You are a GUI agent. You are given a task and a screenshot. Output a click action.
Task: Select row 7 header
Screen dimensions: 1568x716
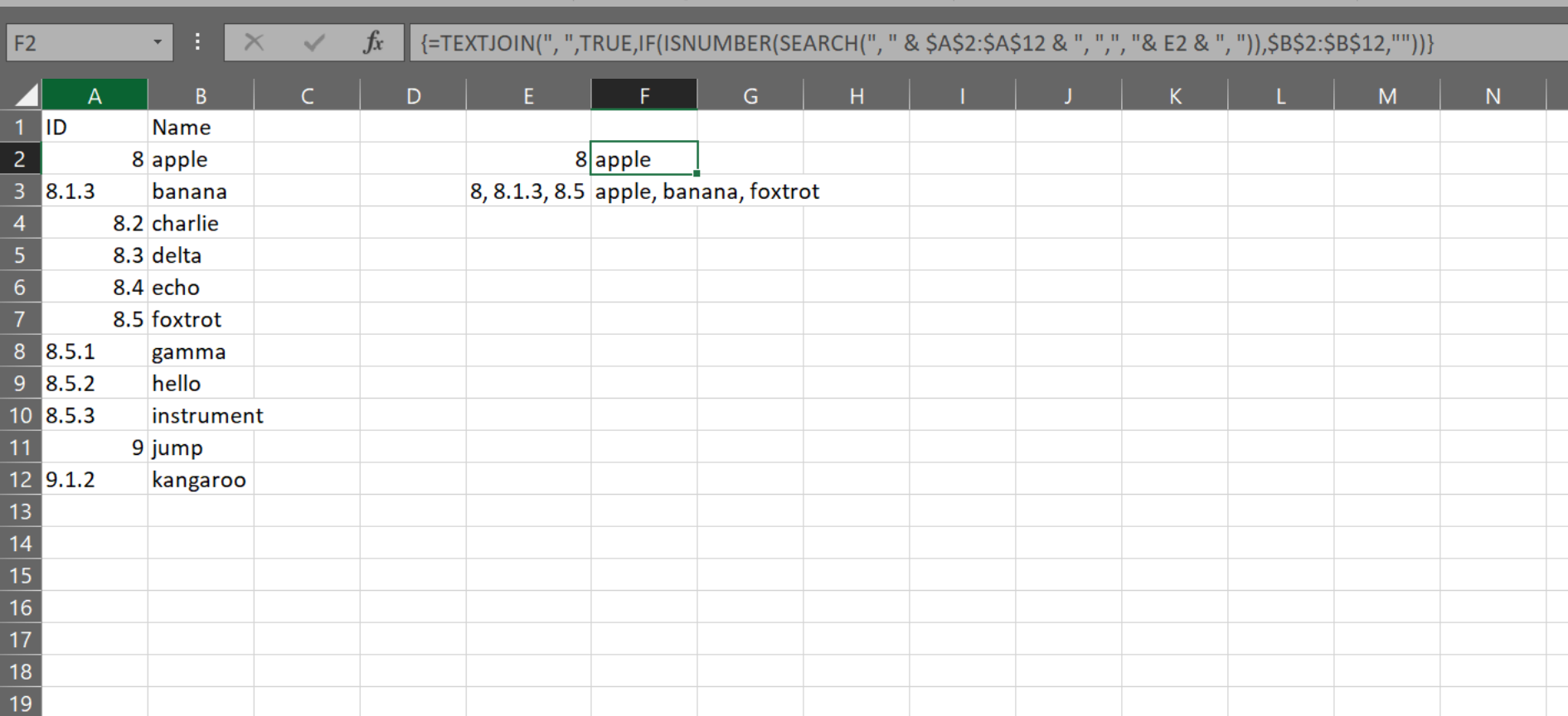(20, 319)
